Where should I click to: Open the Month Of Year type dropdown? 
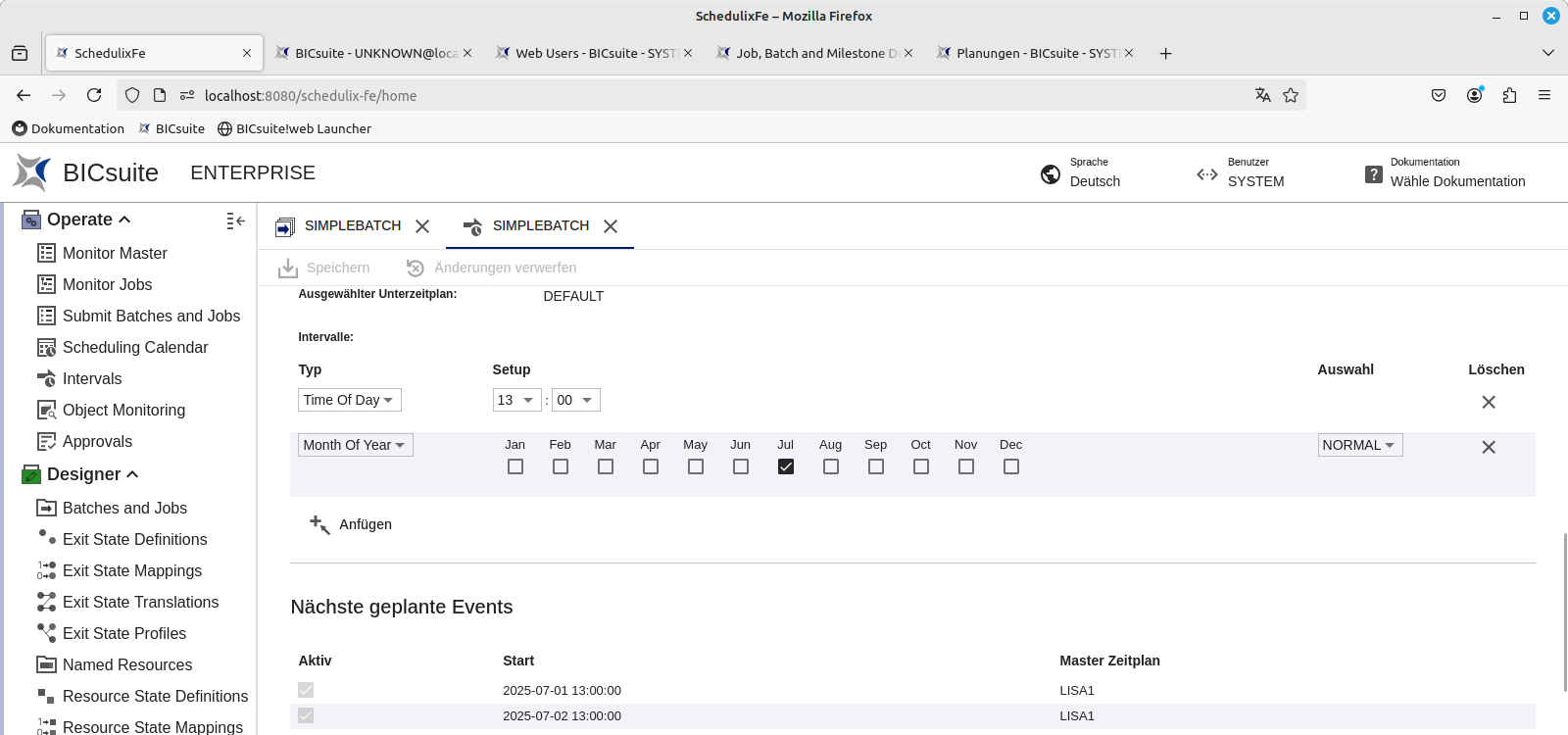(x=355, y=445)
